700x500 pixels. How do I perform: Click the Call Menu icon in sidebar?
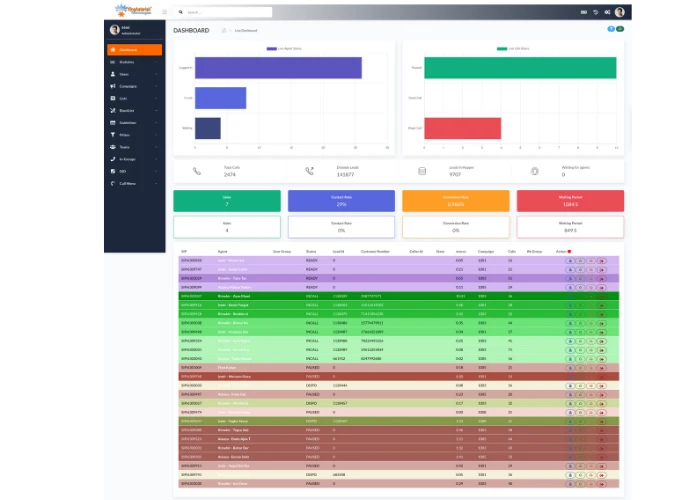[112, 183]
